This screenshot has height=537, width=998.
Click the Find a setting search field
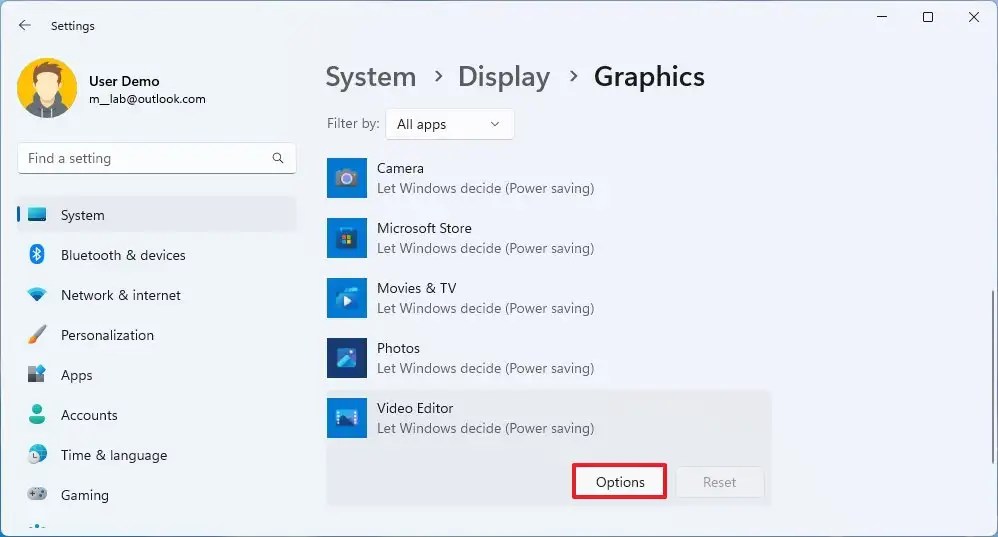(x=157, y=158)
